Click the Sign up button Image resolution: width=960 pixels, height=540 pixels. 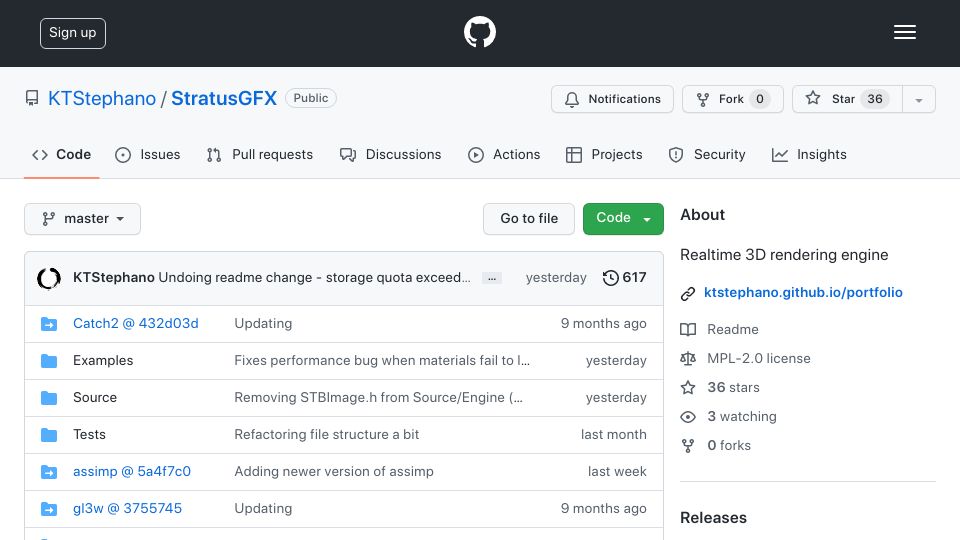tap(73, 33)
